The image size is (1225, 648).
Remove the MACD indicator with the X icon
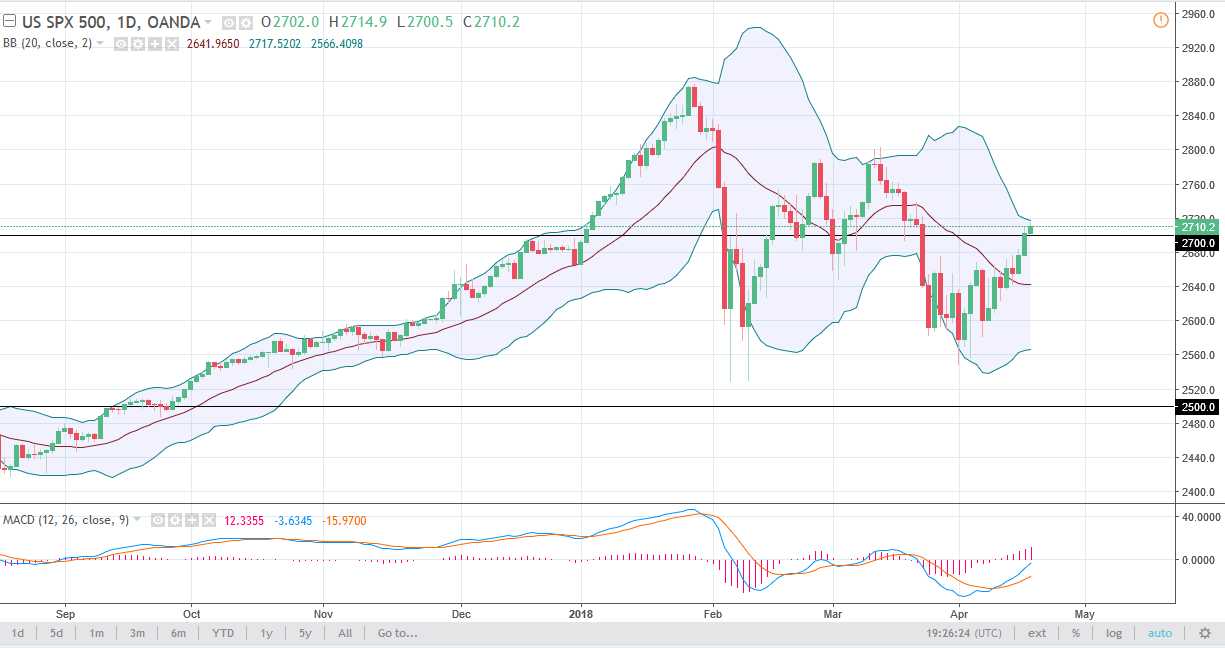(x=208, y=520)
